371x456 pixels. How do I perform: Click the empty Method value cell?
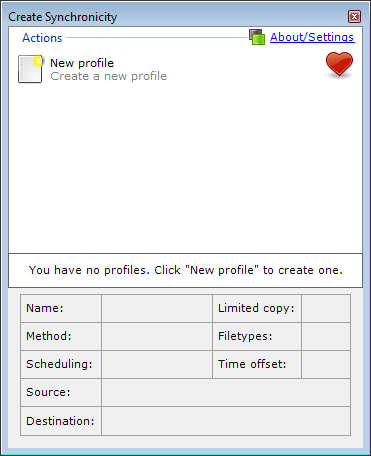click(157, 336)
